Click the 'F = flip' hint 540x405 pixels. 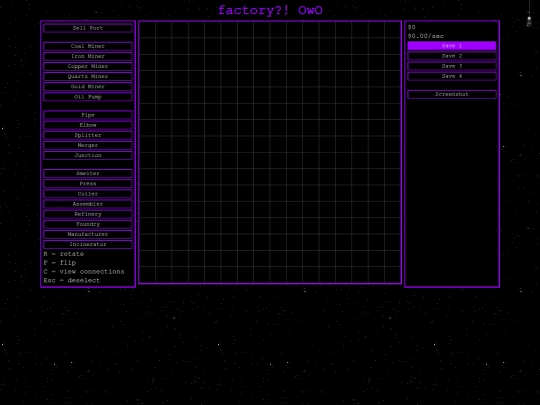coord(60,263)
